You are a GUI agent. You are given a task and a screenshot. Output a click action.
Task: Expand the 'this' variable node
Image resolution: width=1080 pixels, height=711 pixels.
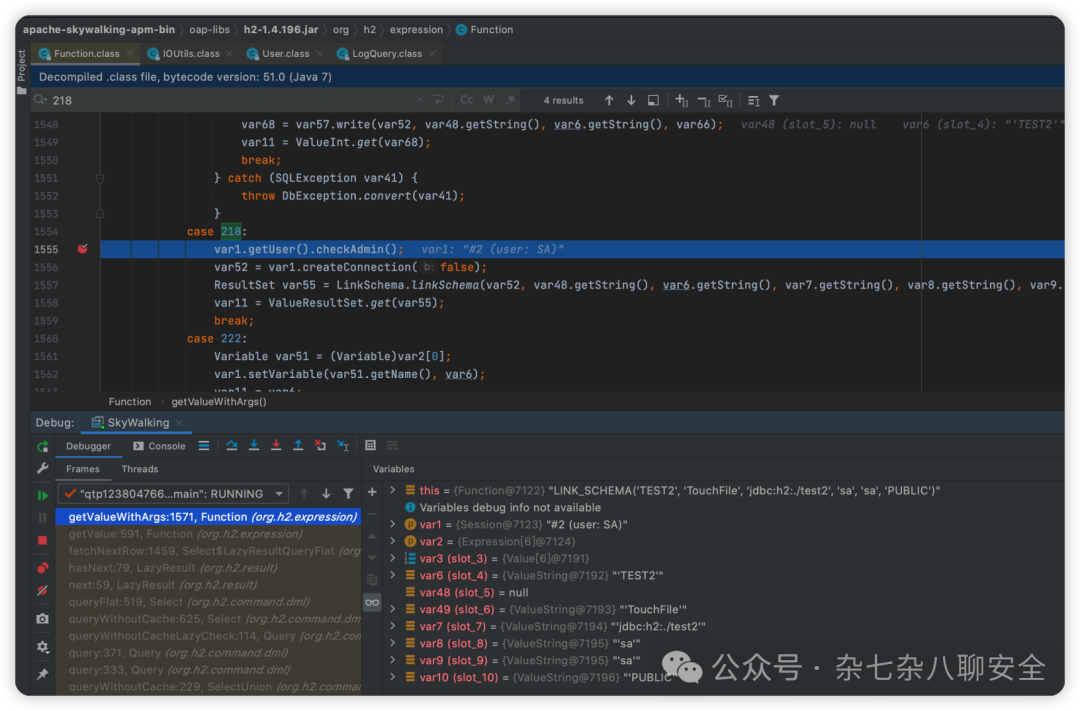pyautogui.click(x=393, y=490)
